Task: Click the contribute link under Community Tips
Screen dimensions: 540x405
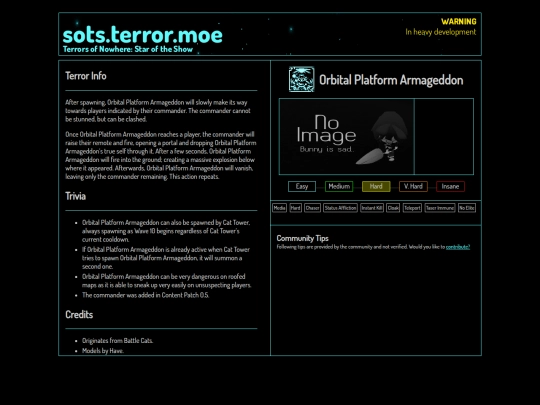Action: click(458, 247)
